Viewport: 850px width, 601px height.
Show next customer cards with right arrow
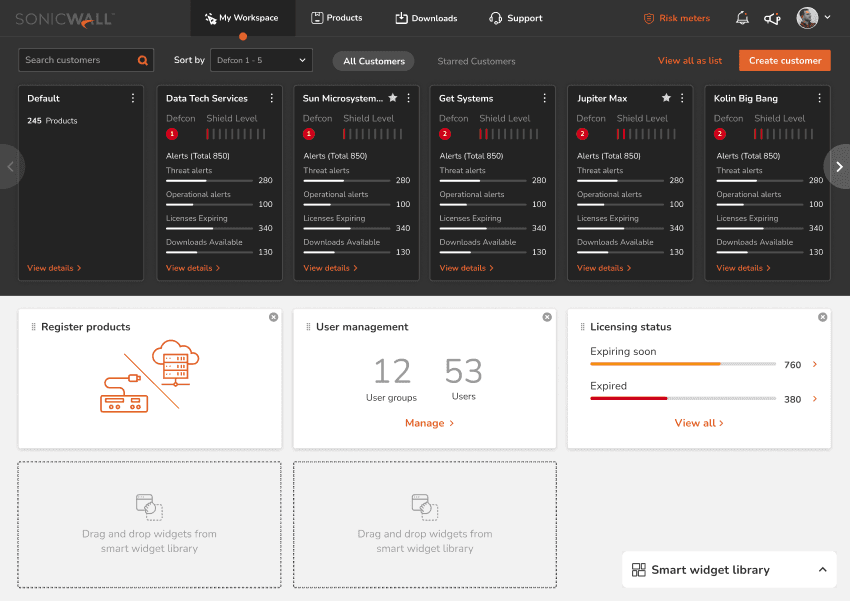click(838, 166)
